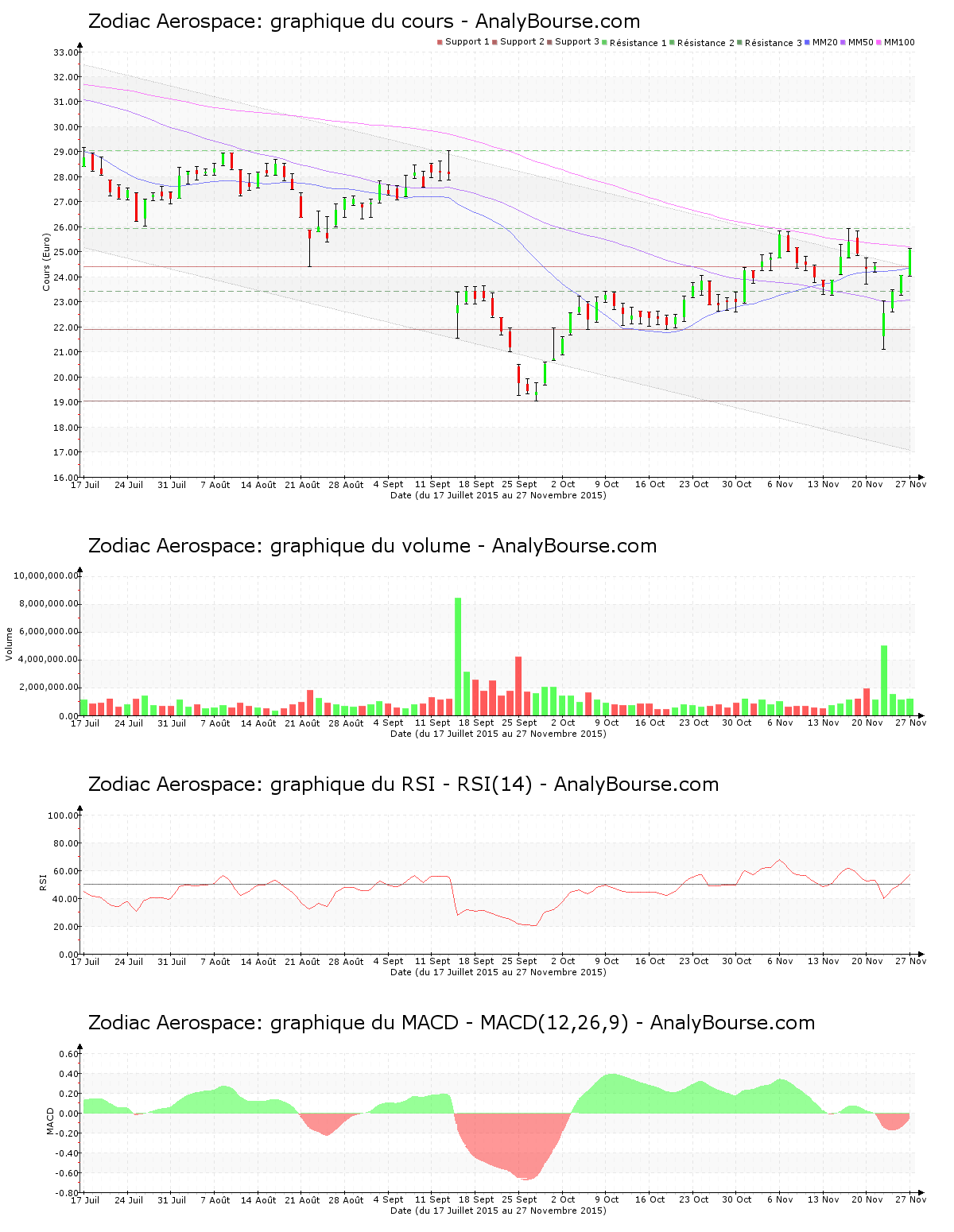
Task: Click '6 Nov' date on RSI chart axis
Action: coord(780,962)
